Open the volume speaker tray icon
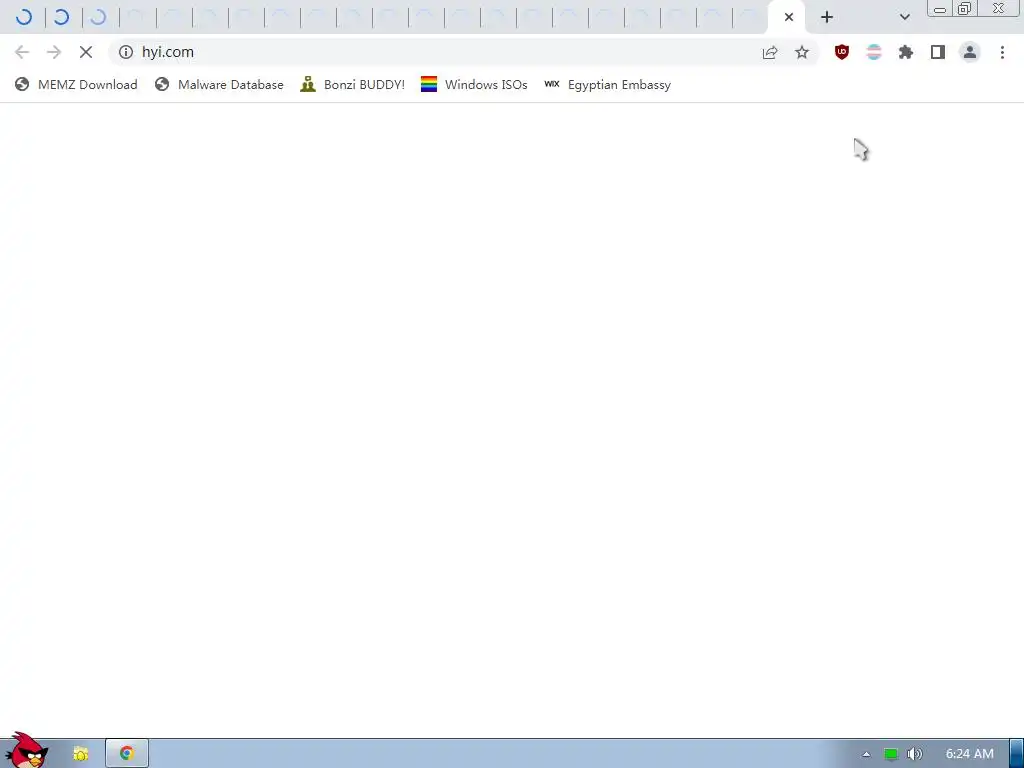Image resolution: width=1024 pixels, height=768 pixels. coord(914,754)
